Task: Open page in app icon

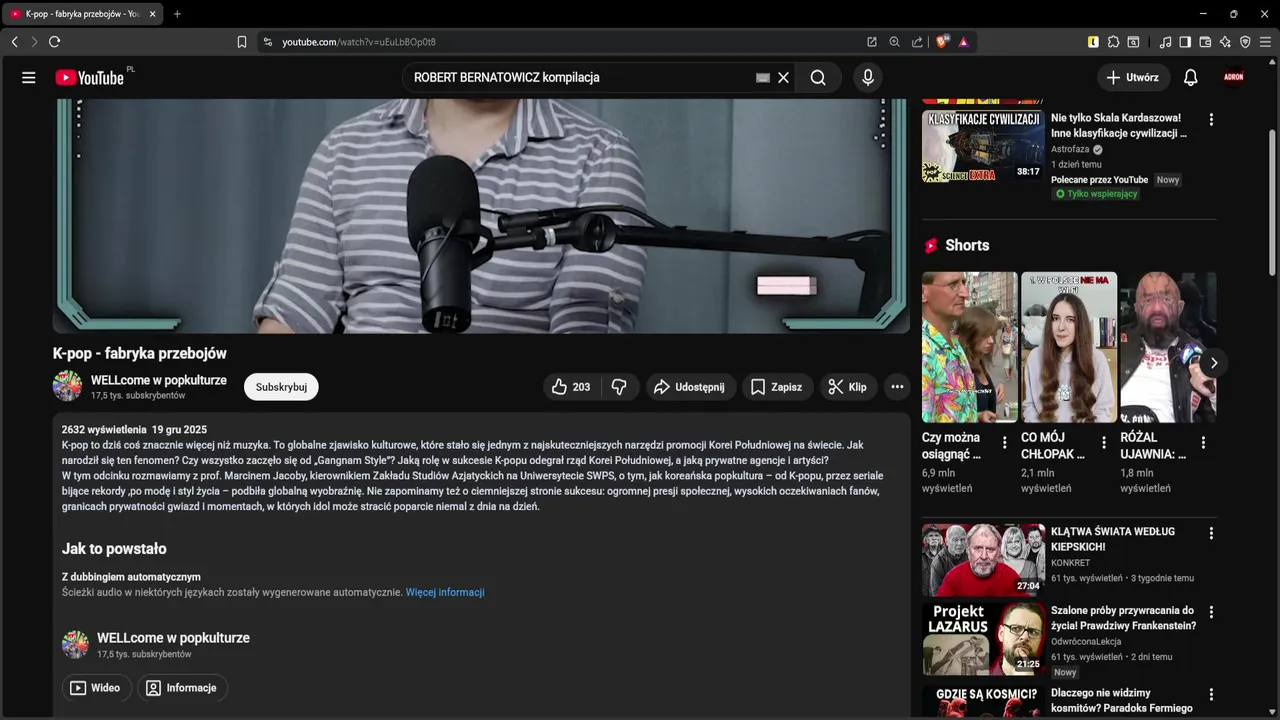Action: click(872, 42)
